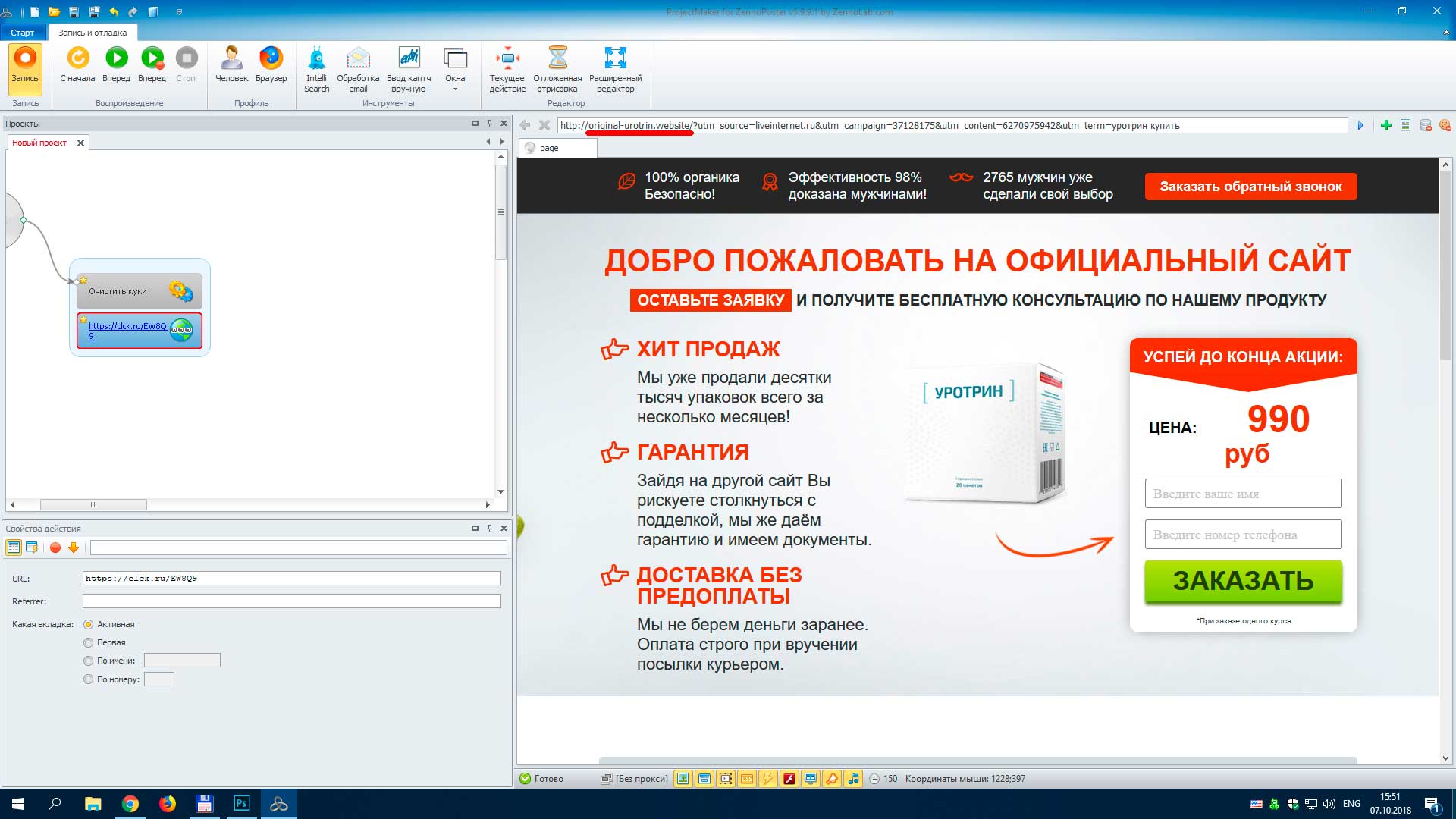The width and height of the screenshot is (1456, 819).
Task: Click the URL field in action properties
Action: pos(291,578)
